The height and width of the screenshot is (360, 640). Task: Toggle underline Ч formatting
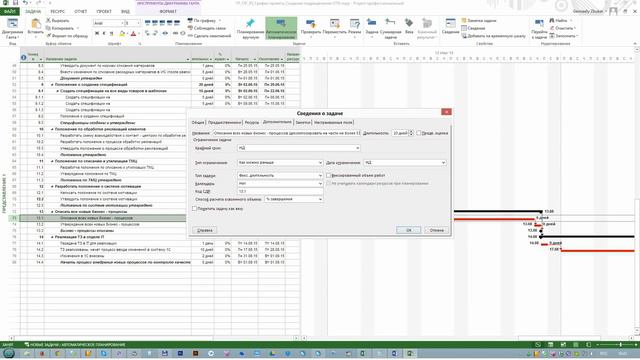111,33
